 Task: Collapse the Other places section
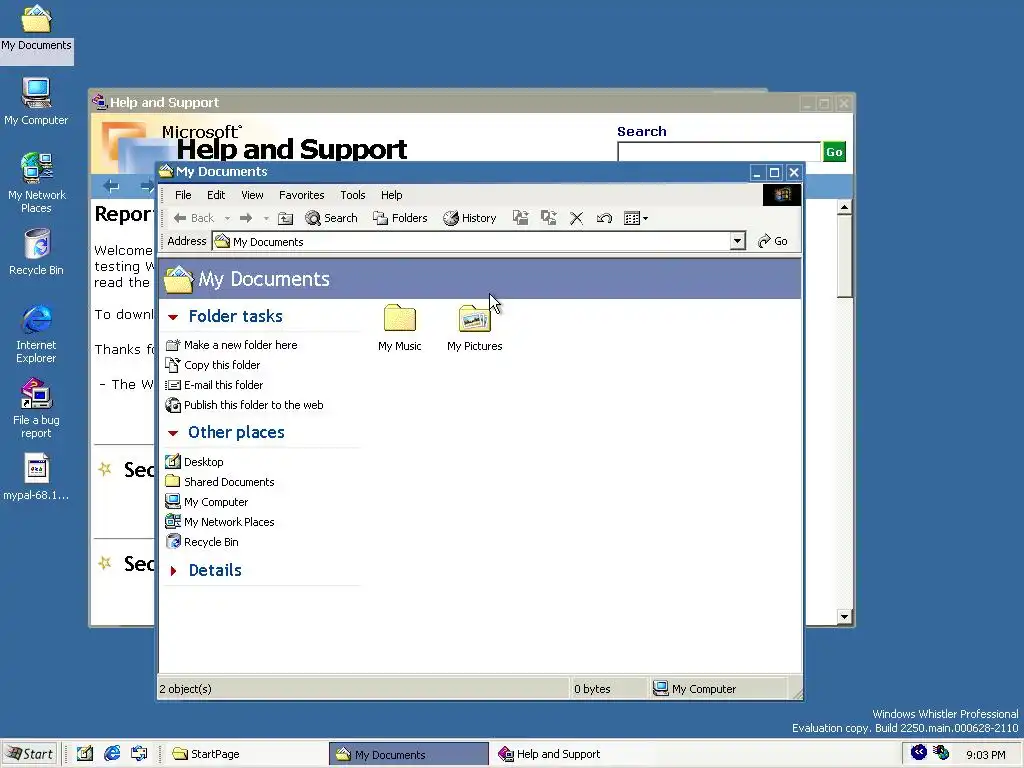(173, 433)
